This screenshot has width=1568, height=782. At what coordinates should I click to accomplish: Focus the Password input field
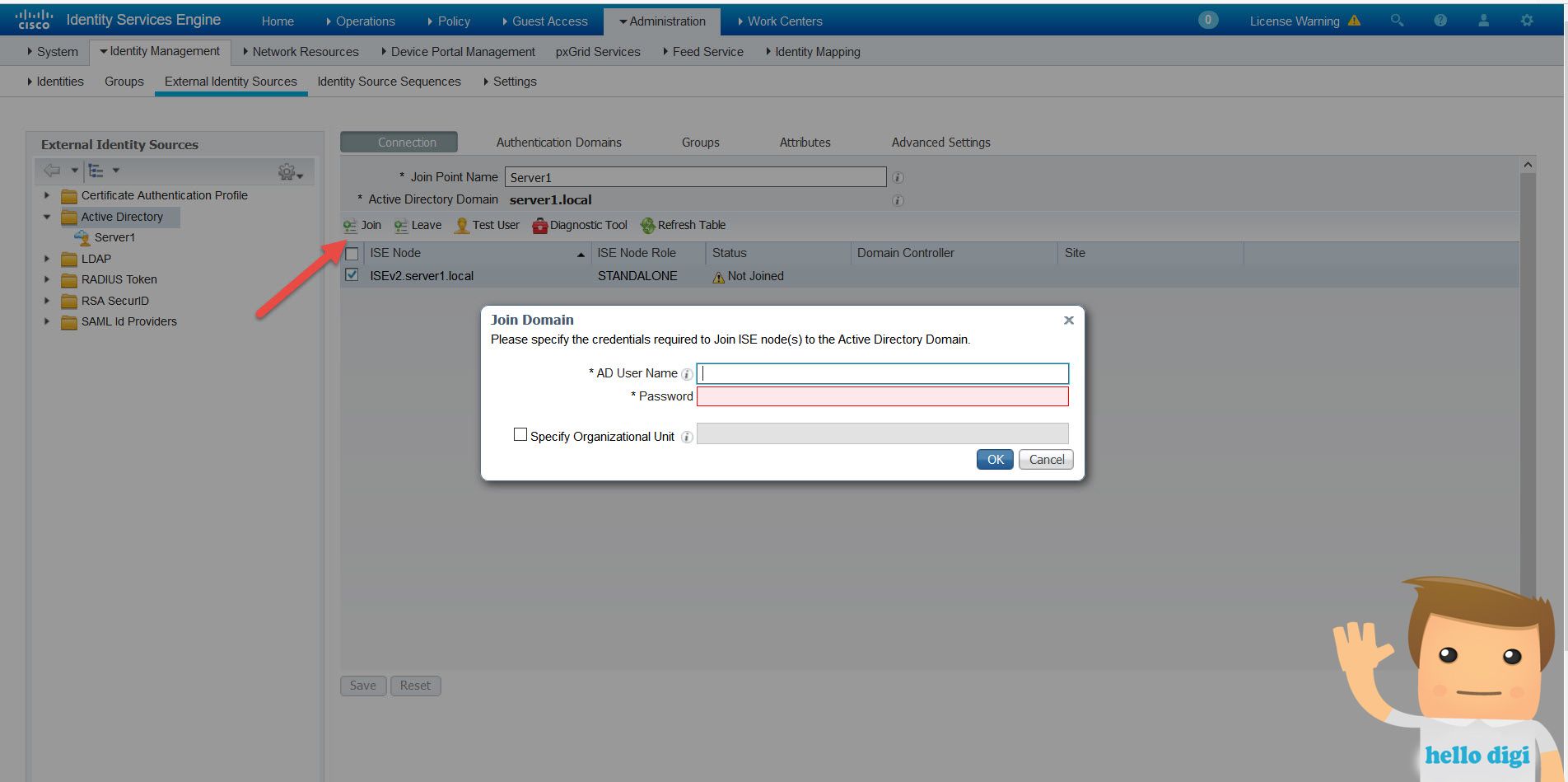point(883,396)
